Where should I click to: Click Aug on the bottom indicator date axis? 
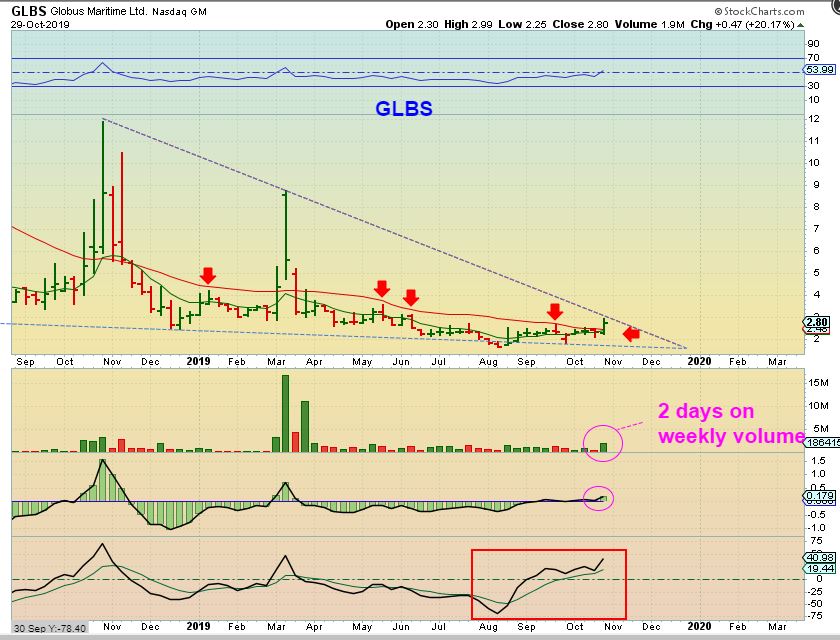pos(488,627)
